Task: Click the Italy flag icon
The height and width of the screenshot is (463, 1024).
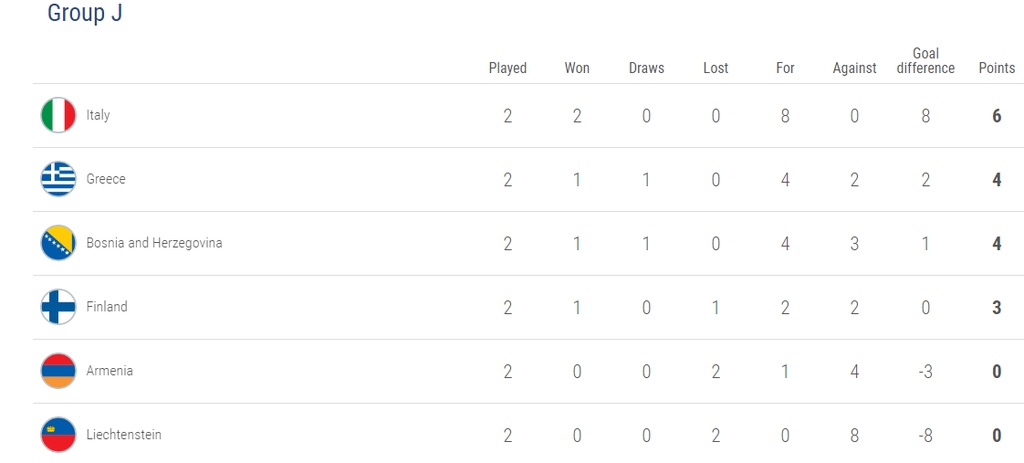Action: (x=58, y=115)
